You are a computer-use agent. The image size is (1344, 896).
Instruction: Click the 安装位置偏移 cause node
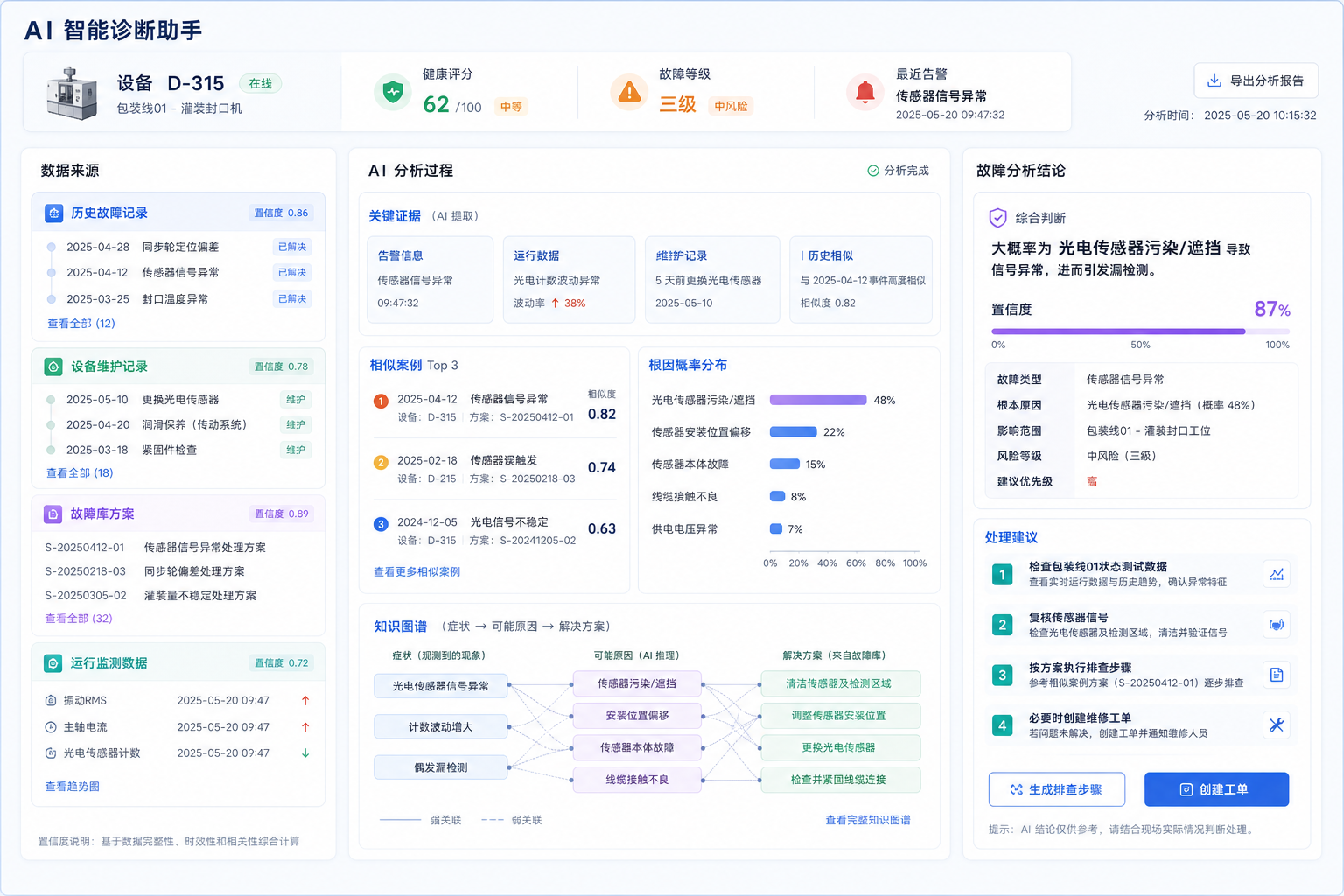point(637,716)
